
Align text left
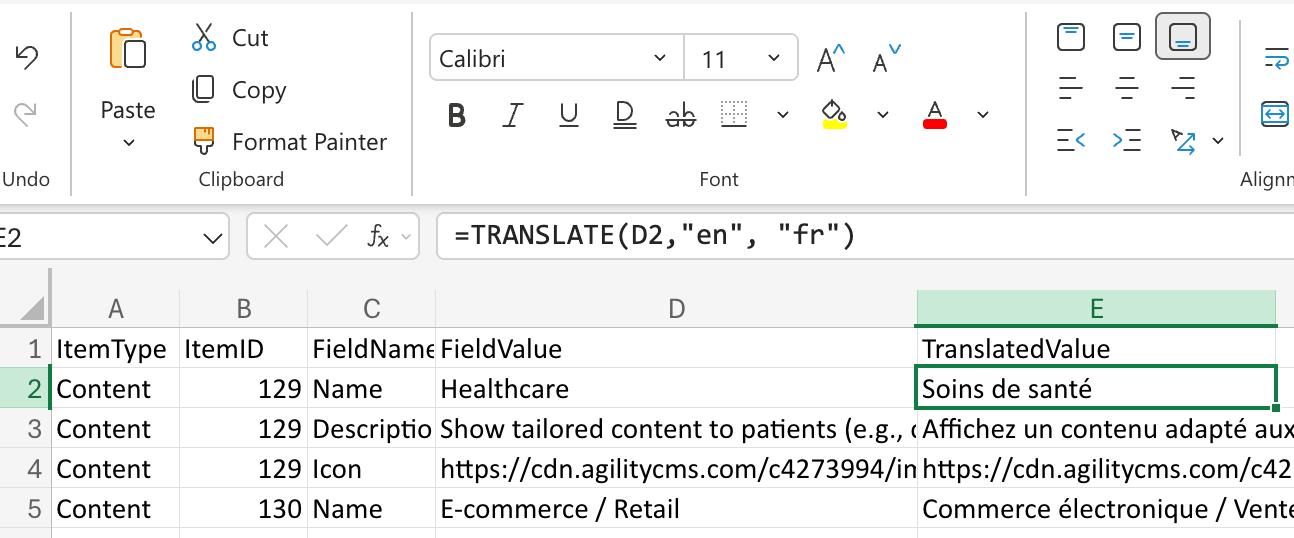(1071, 88)
